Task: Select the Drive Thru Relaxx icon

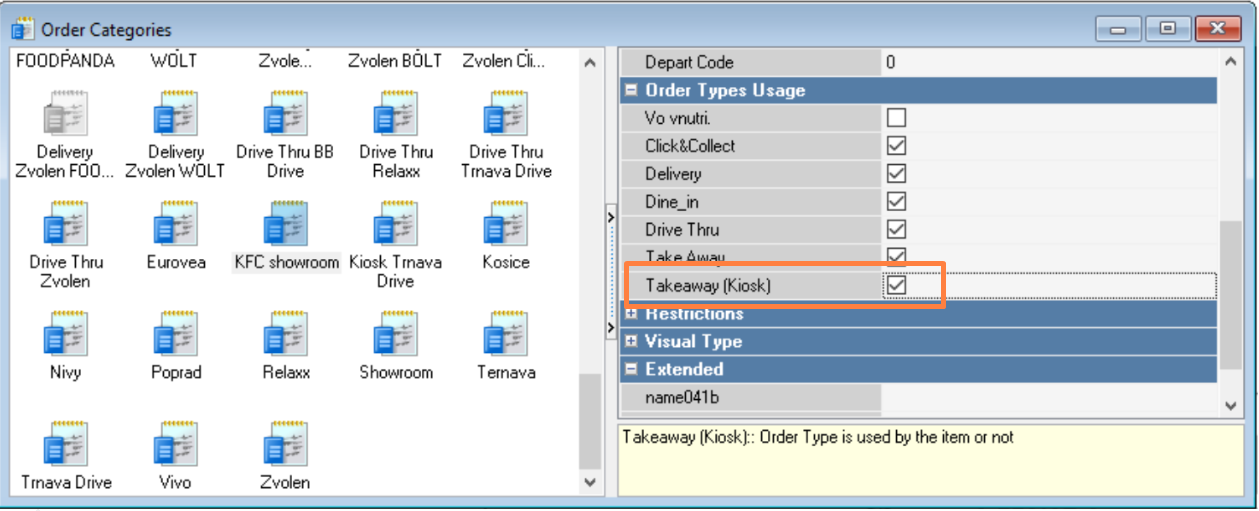Action: (395, 116)
